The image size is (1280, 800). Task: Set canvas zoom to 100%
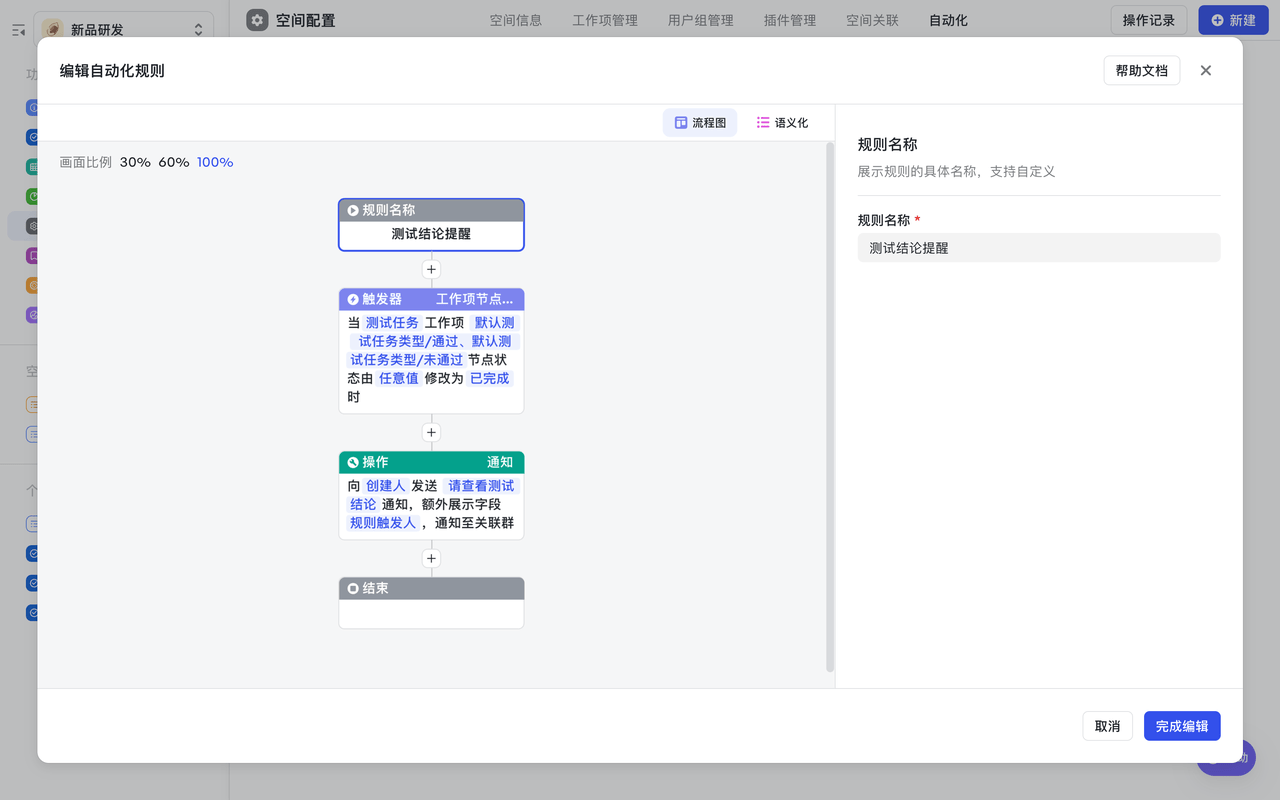click(215, 162)
